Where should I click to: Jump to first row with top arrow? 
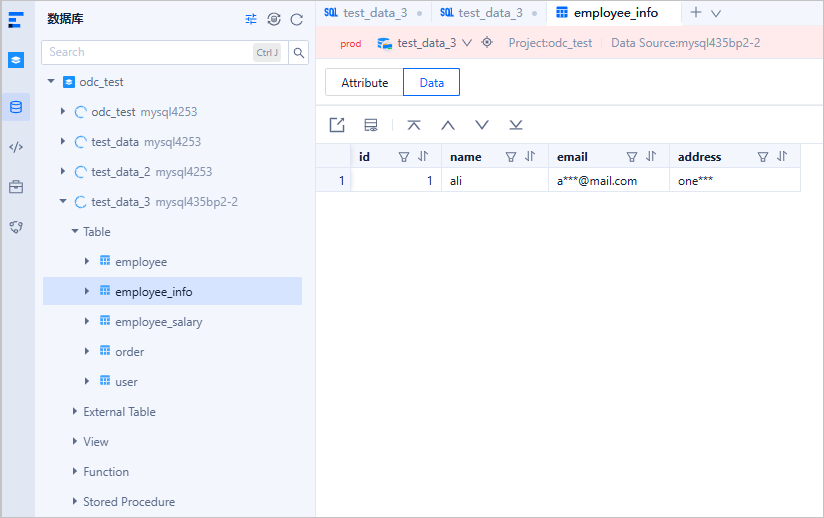pyautogui.click(x=414, y=125)
